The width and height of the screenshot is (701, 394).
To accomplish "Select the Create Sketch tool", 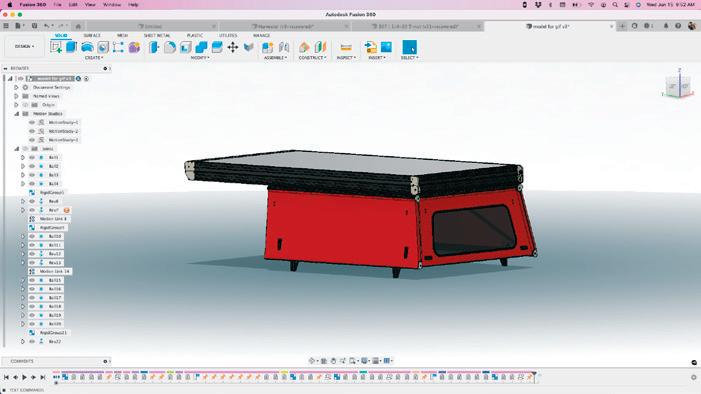I will pos(56,47).
